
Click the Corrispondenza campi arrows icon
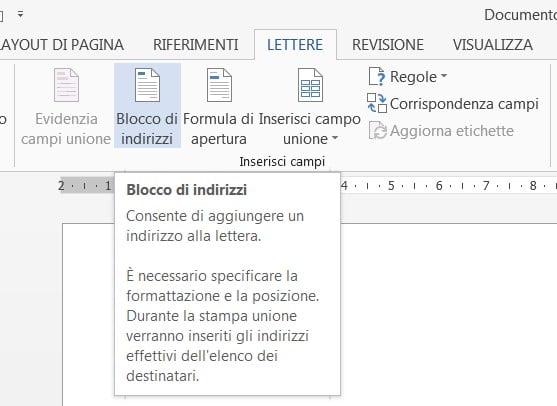(377, 103)
